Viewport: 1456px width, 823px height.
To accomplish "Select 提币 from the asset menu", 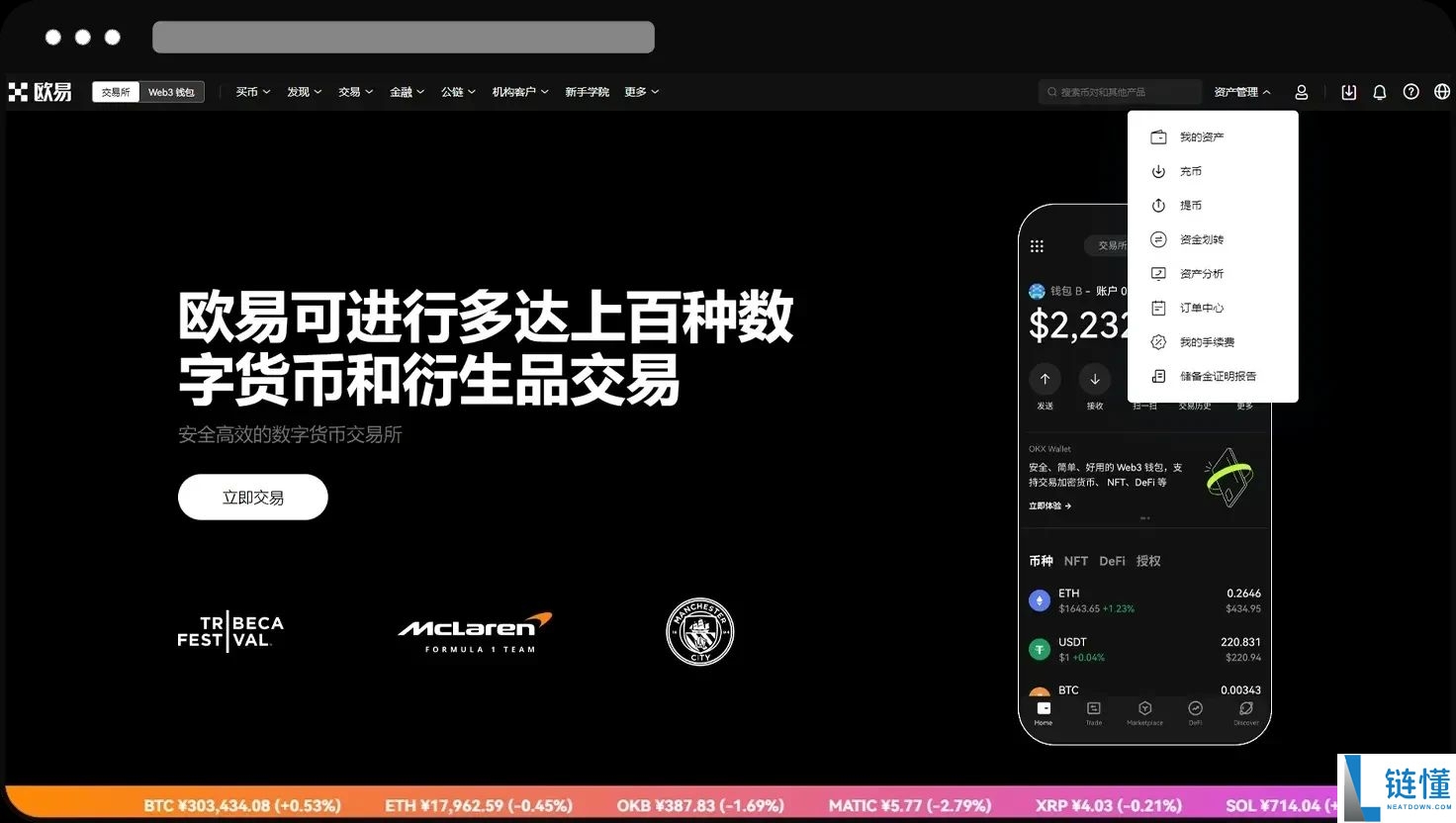I will click(1189, 205).
